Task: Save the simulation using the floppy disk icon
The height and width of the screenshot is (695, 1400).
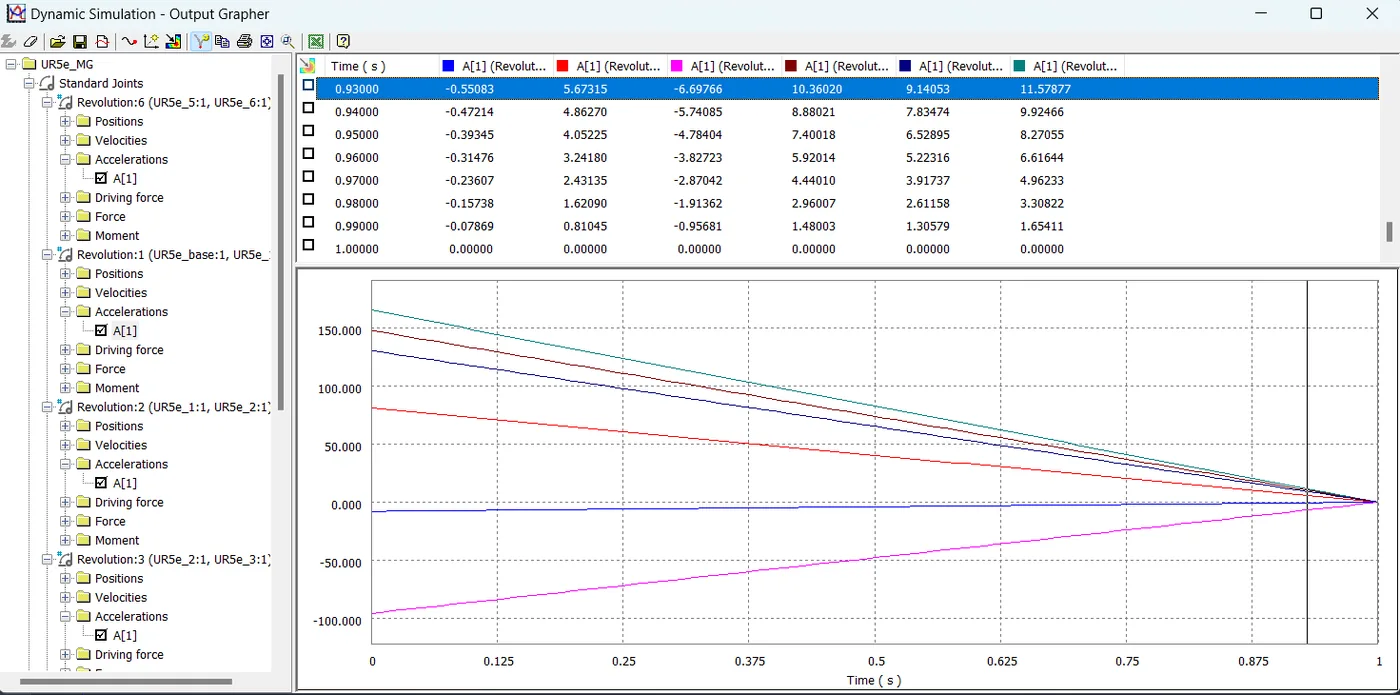Action: [x=80, y=42]
